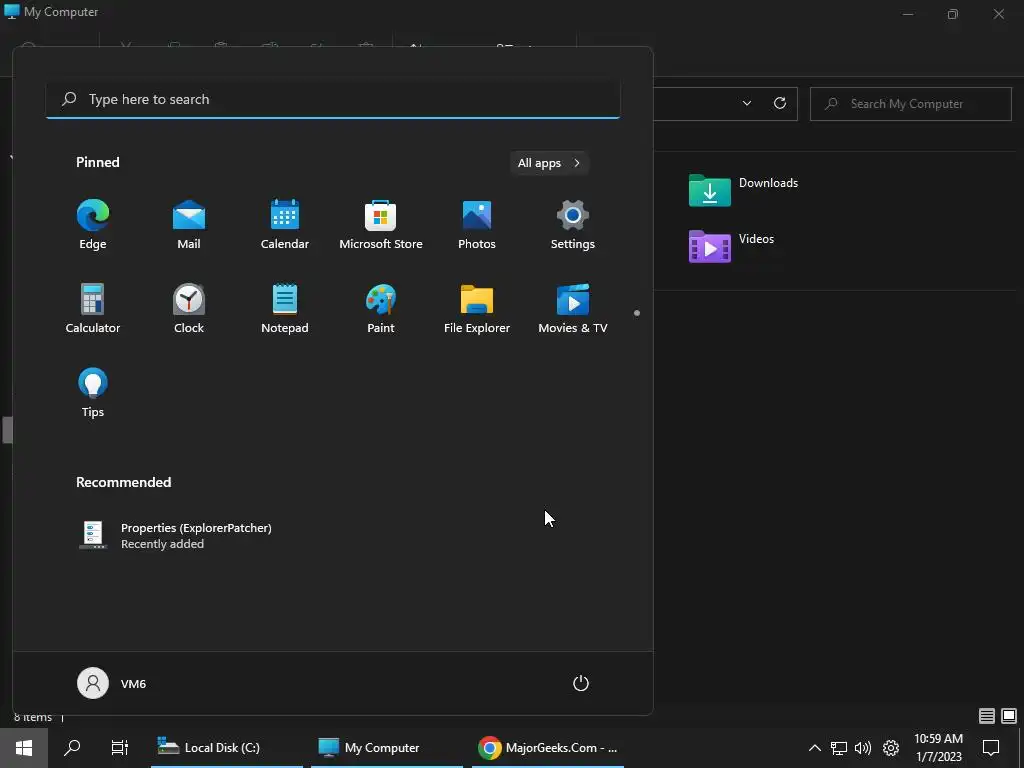Viewport: 1024px width, 768px height.
Task: Open File Explorer from pinned apps
Action: pos(477,309)
